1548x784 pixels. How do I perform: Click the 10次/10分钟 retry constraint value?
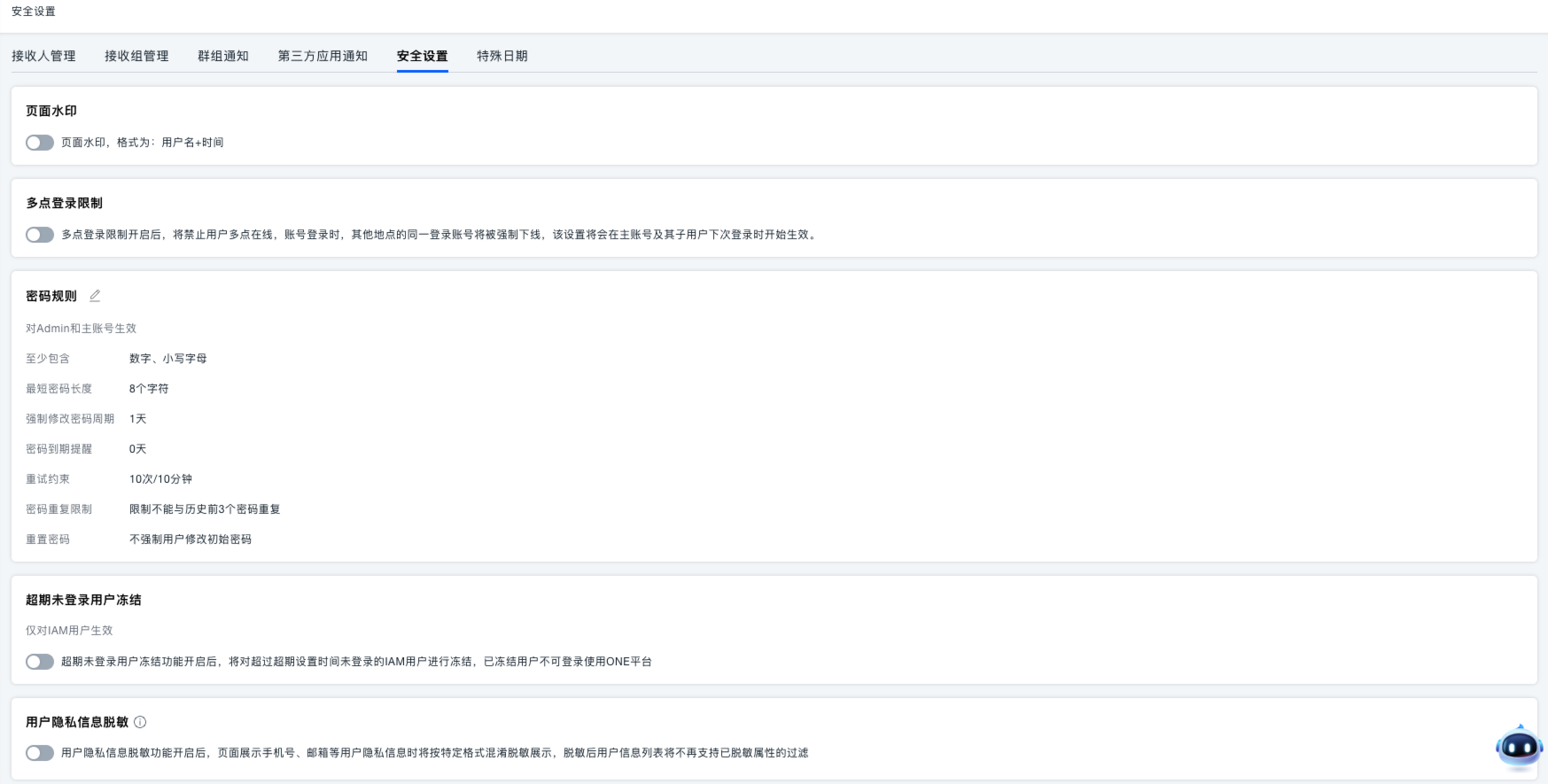[x=160, y=479]
